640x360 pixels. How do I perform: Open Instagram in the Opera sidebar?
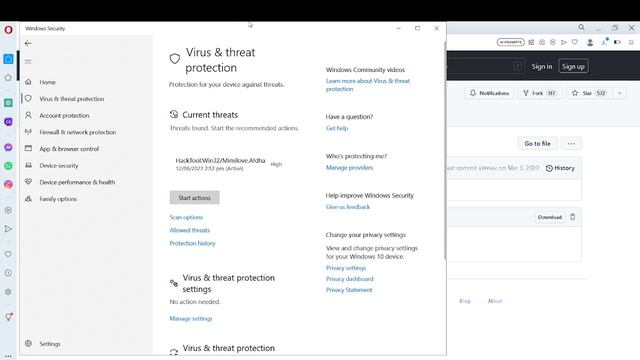(8, 184)
